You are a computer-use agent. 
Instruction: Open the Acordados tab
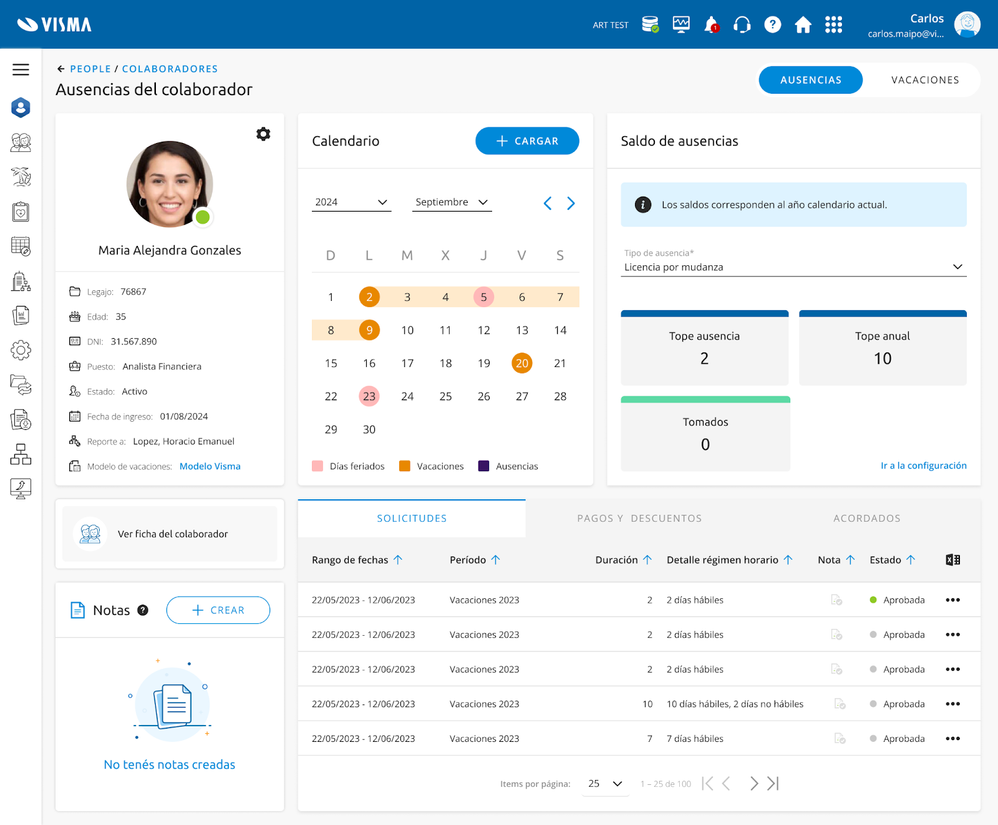(x=866, y=518)
